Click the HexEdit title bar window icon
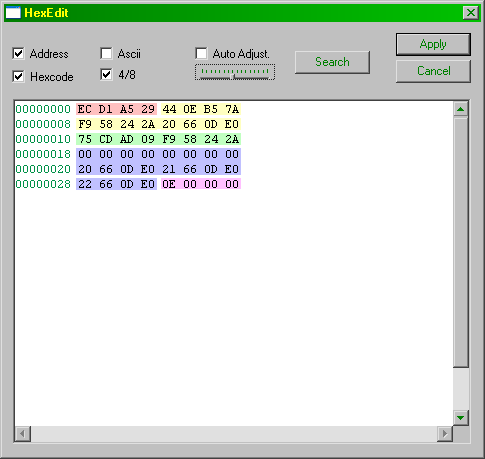Image resolution: width=485 pixels, height=459 pixels. 13,13
